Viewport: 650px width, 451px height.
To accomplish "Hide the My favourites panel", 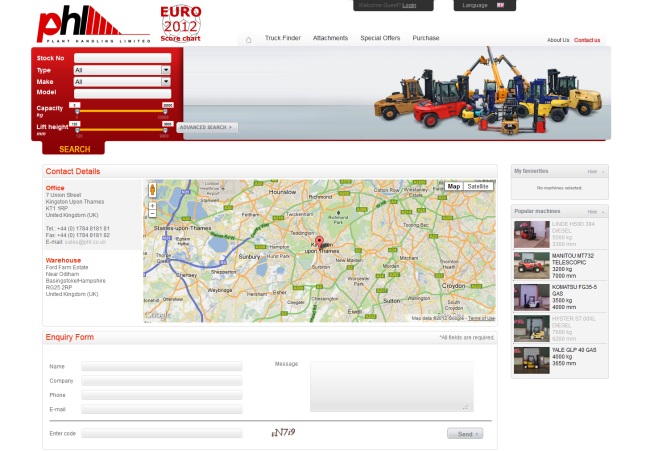I will coord(594,171).
